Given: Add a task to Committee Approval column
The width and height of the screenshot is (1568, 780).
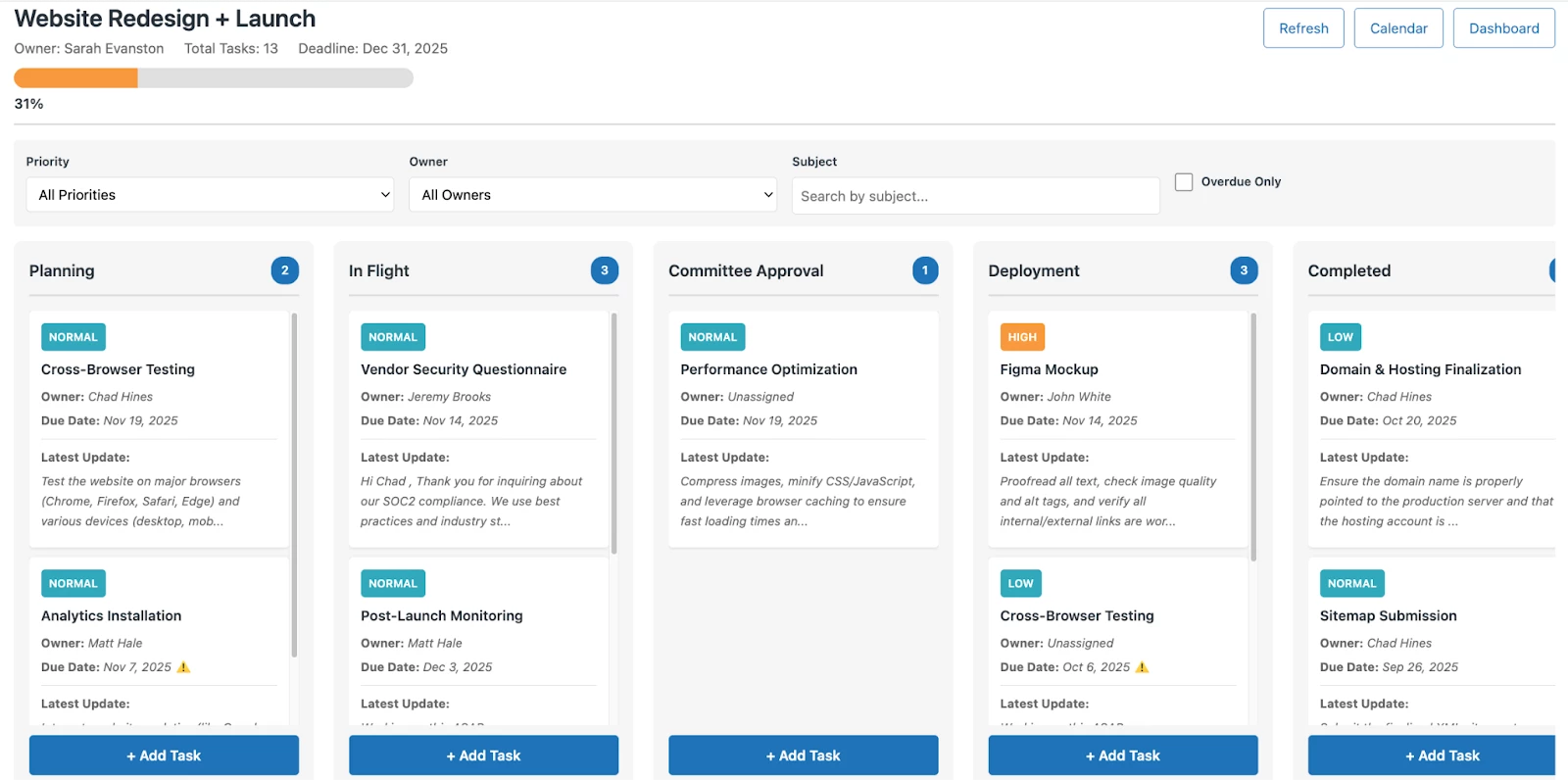Looking at the screenshot, I should click(x=803, y=756).
